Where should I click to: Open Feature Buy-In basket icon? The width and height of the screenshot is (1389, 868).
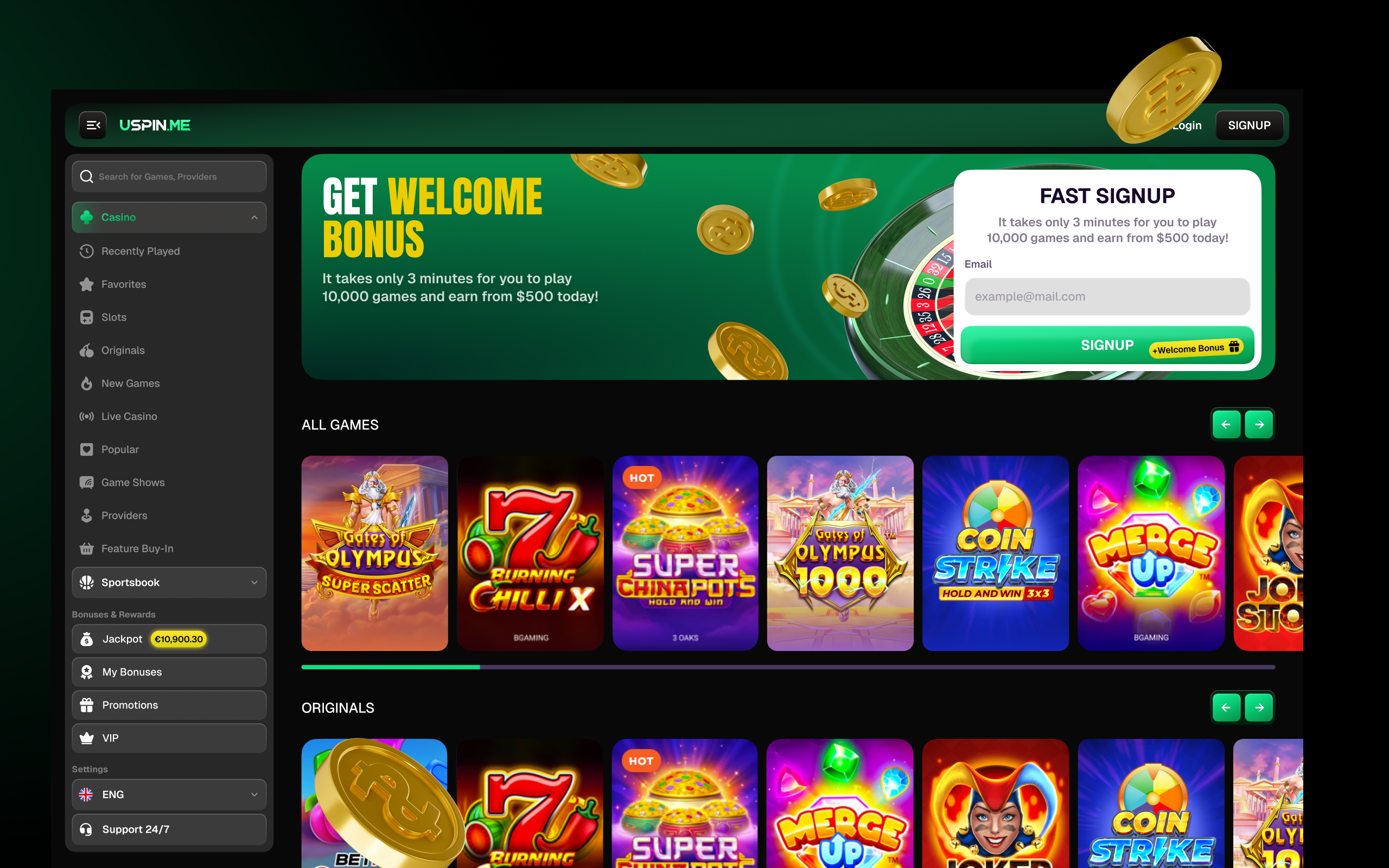pyautogui.click(x=87, y=548)
